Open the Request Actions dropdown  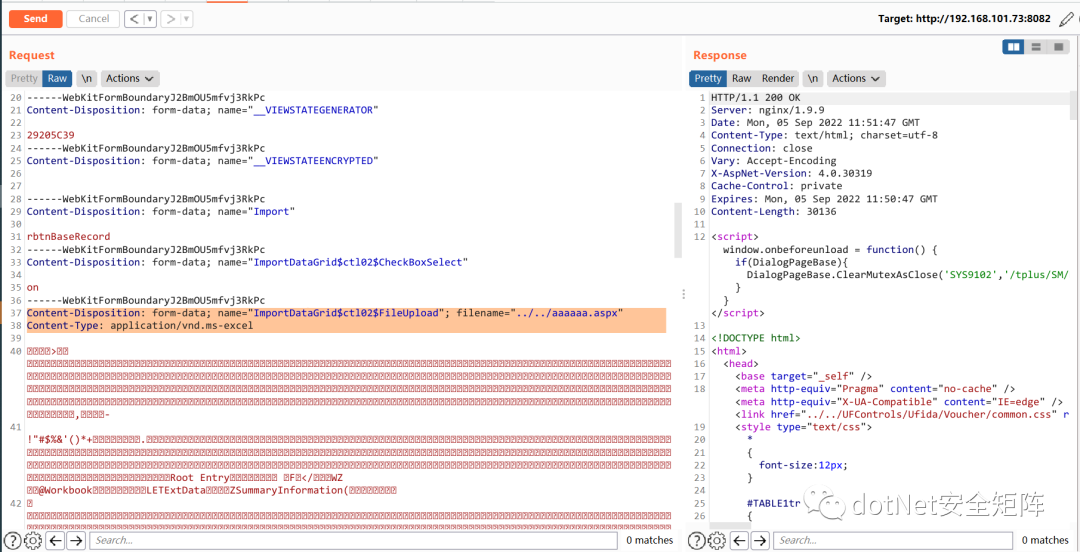point(131,79)
